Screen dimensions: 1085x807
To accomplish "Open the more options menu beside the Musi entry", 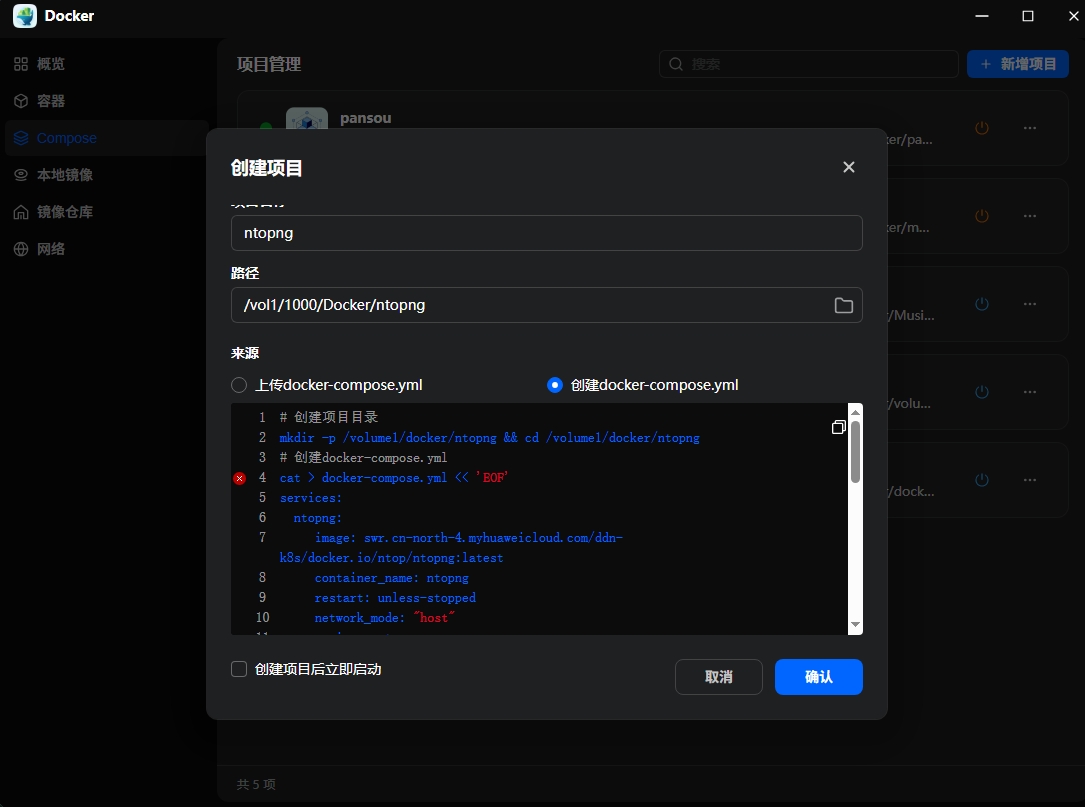I will coord(1030,304).
